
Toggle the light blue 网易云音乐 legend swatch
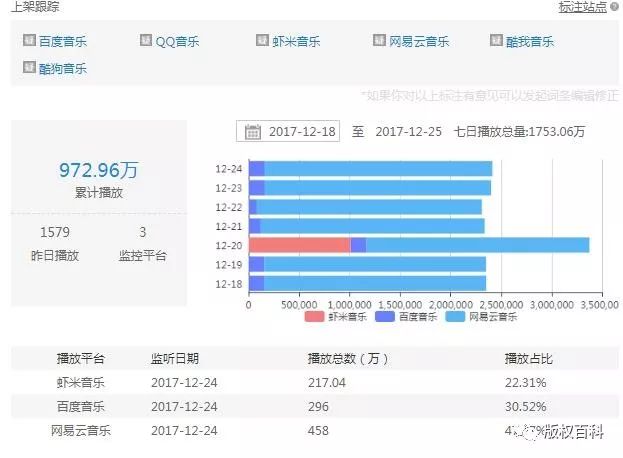pyautogui.click(x=455, y=317)
